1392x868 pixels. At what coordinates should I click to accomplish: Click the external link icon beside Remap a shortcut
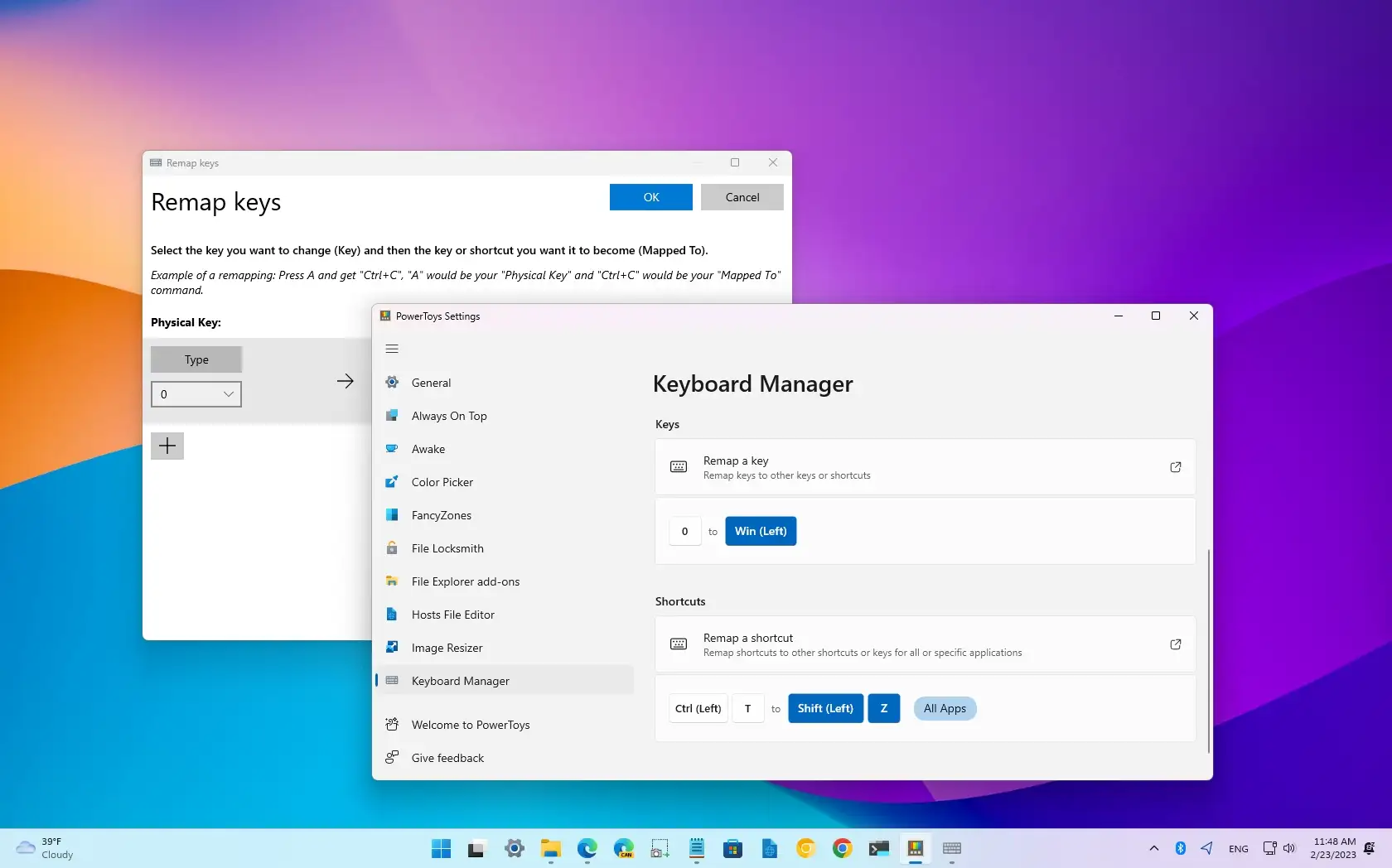tap(1175, 644)
